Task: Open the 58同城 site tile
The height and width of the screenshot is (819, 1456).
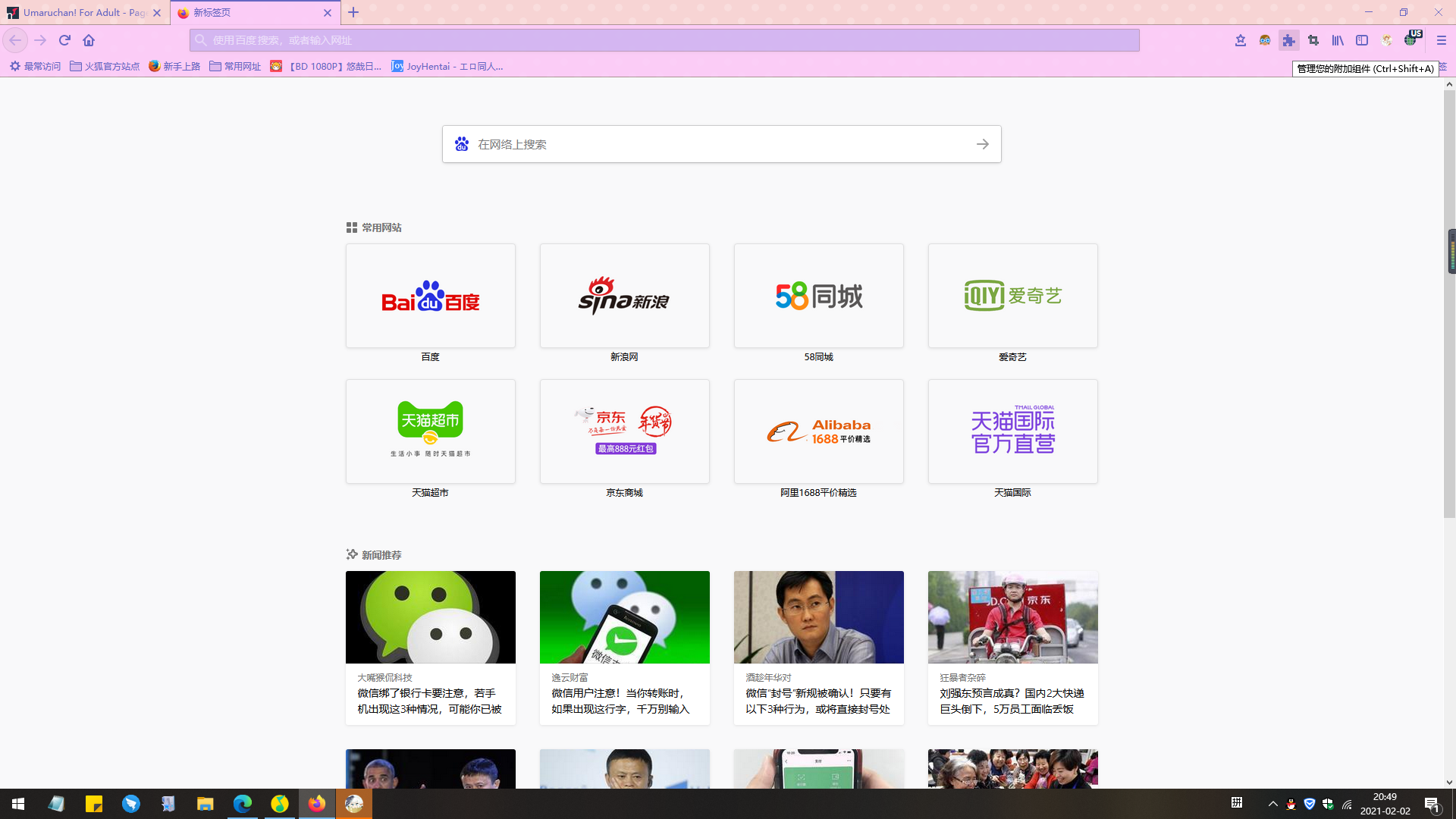Action: (819, 296)
